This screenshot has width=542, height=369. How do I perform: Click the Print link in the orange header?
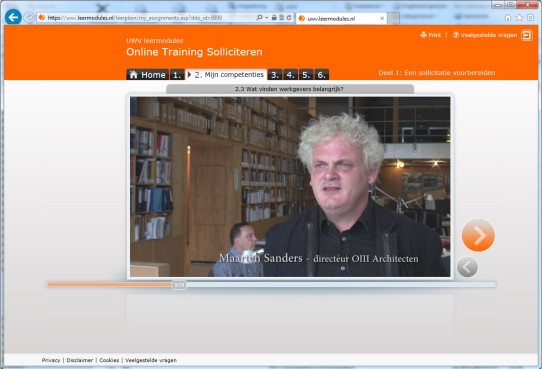(431, 35)
